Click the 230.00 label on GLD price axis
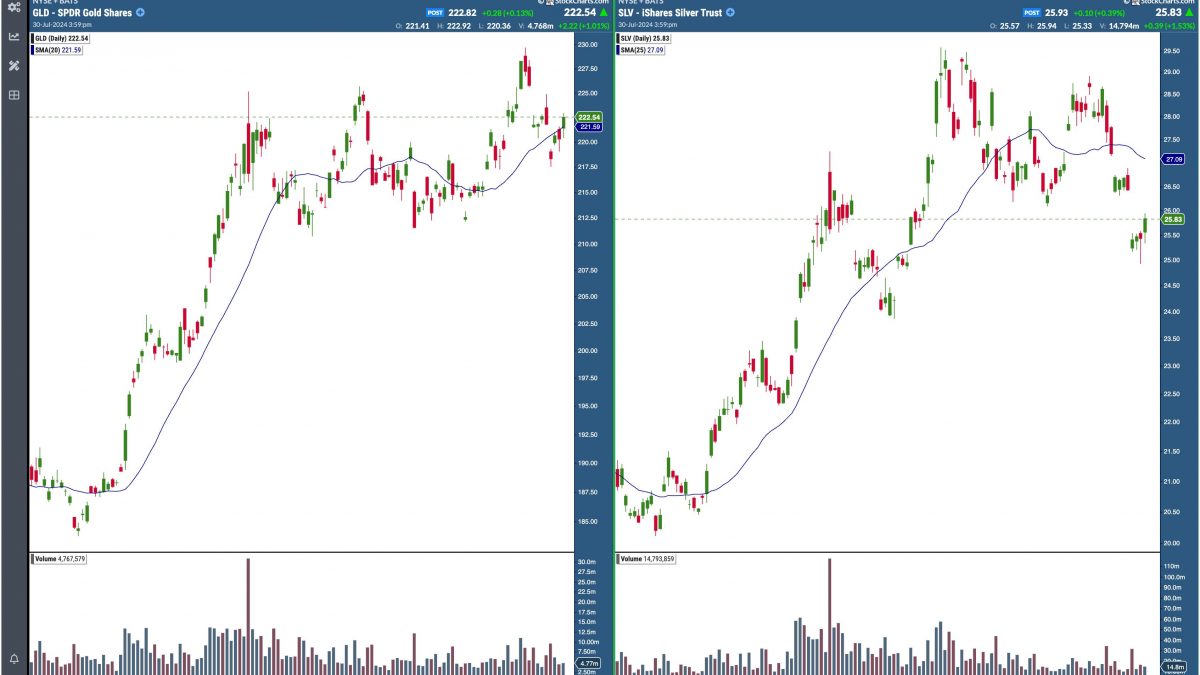The height and width of the screenshot is (675, 1200). point(588,46)
